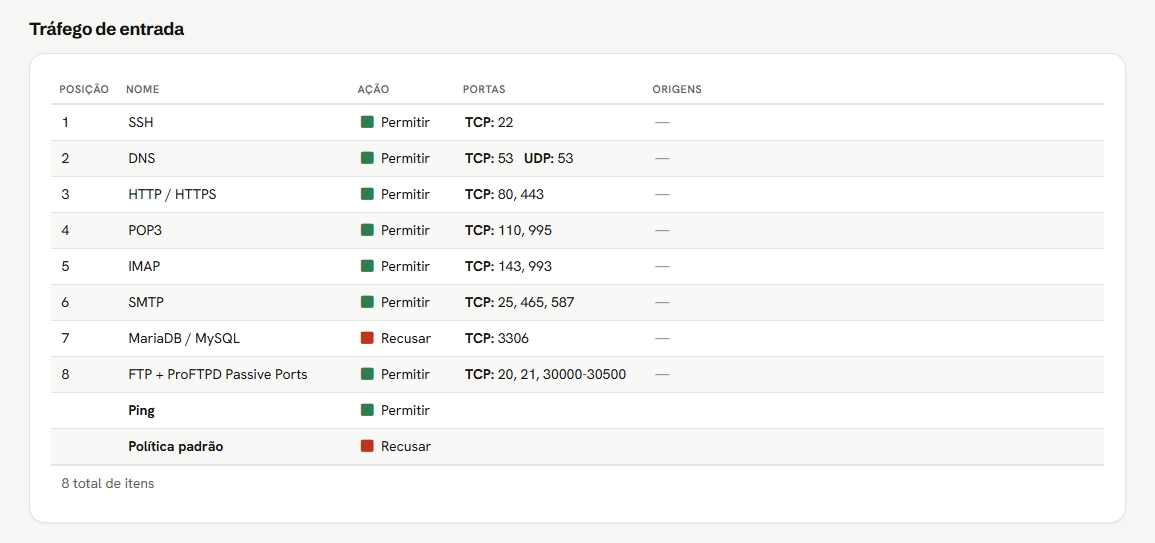Screen dimensions: 1155x543
Task: Click the green indicator in the SMTP row
Action: pyautogui.click(x=367, y=302)
